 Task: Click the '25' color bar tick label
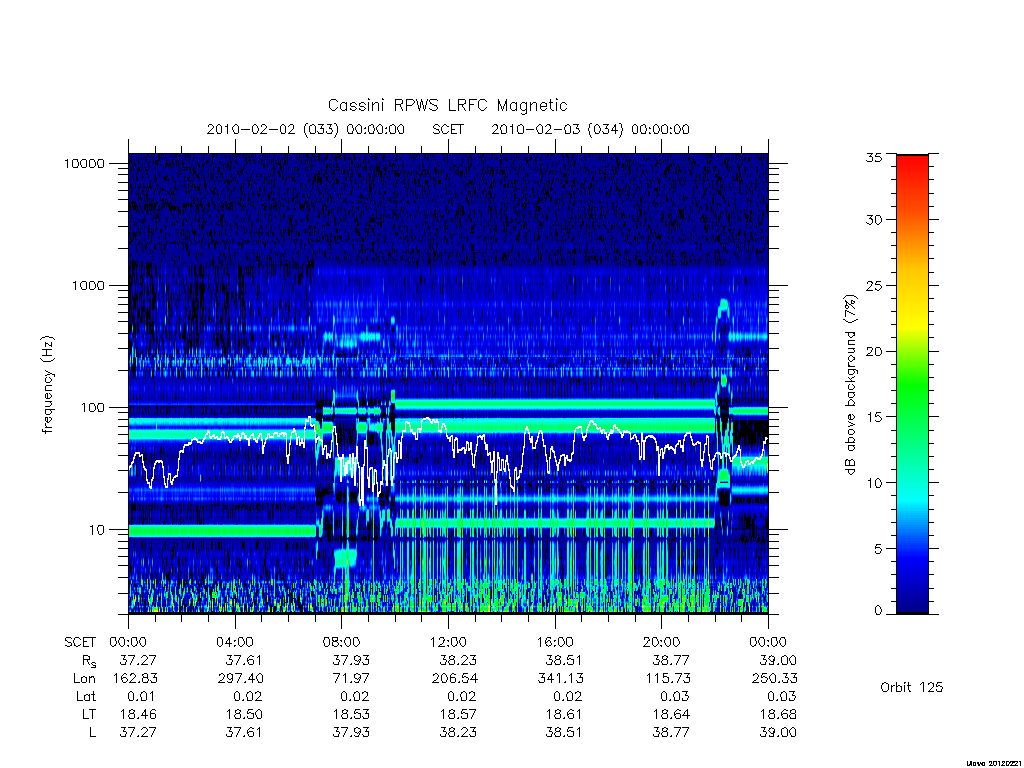[873, 285]
